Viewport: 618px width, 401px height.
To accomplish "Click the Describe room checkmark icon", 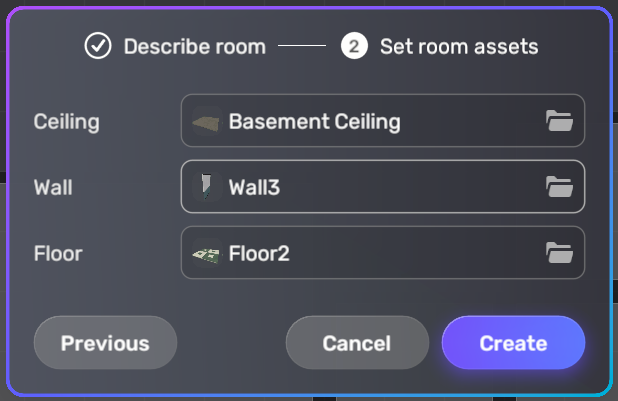I will click(x=97, y=46).
